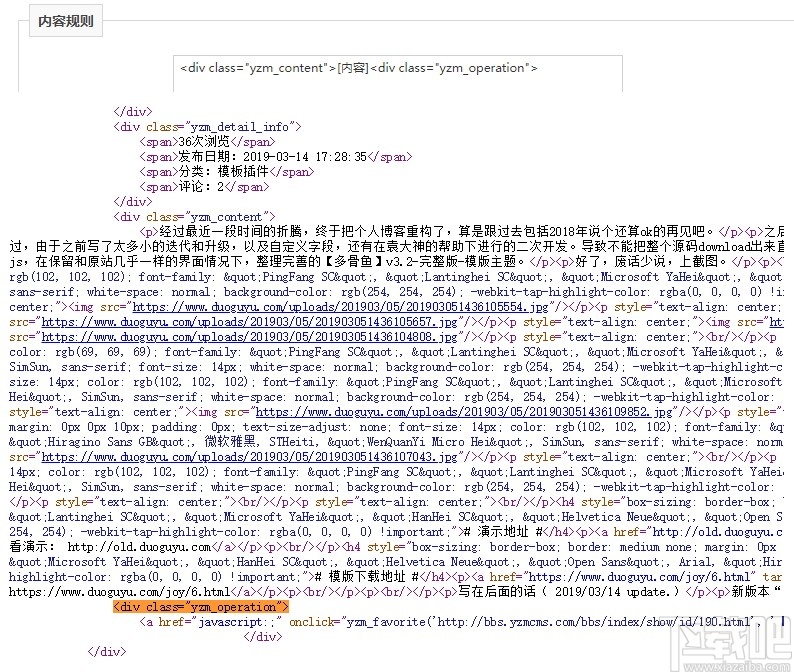Open the 201903051436105554.jpg image link

tap(341, 307)
